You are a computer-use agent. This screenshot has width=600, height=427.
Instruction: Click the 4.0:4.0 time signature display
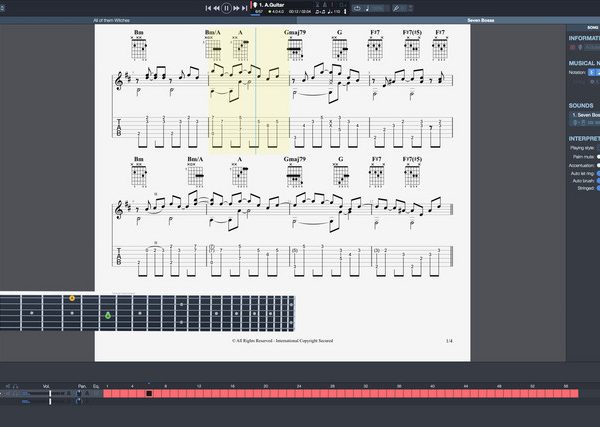click(276, 12)
